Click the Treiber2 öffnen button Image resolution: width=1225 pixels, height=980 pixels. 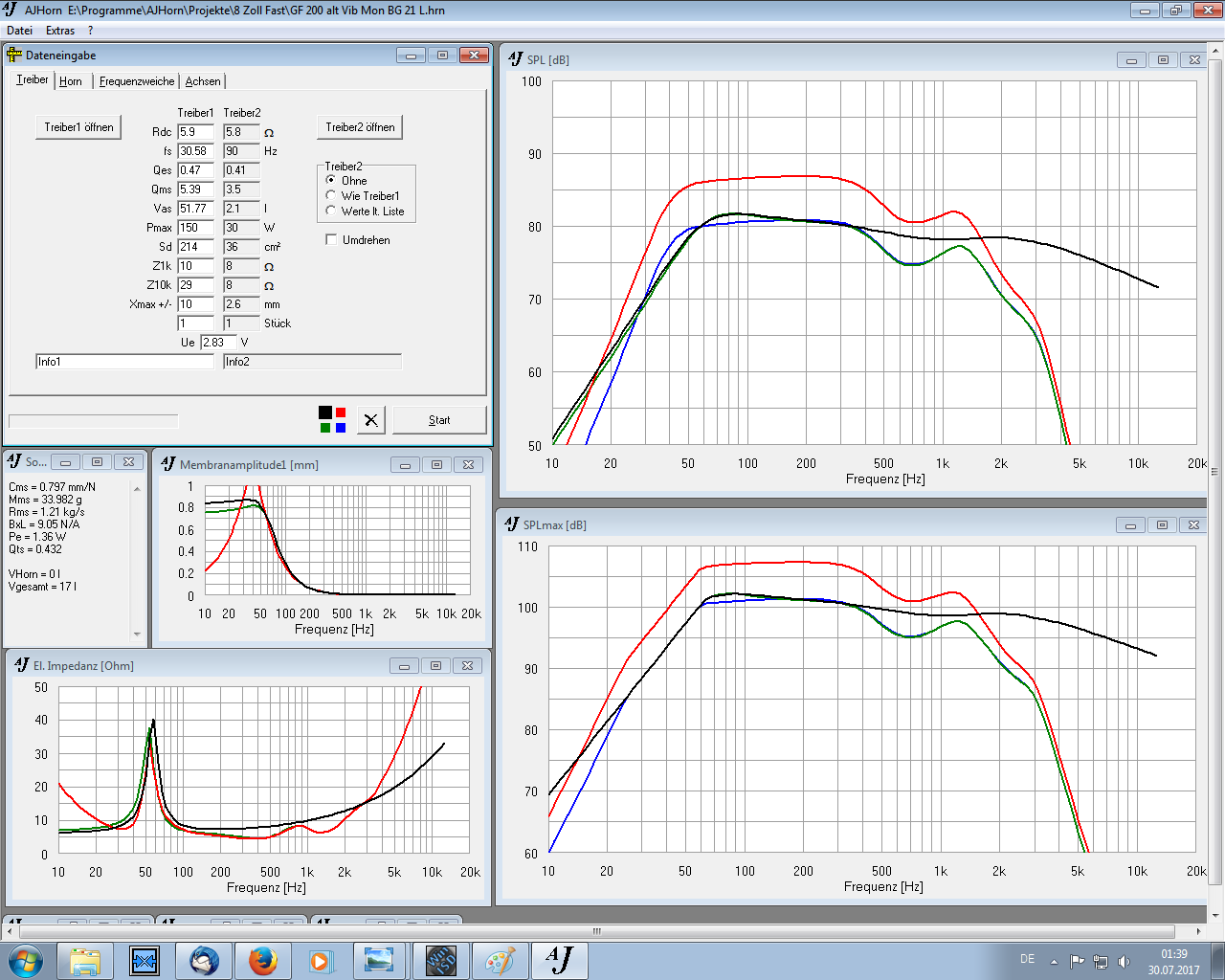(360, 127)
